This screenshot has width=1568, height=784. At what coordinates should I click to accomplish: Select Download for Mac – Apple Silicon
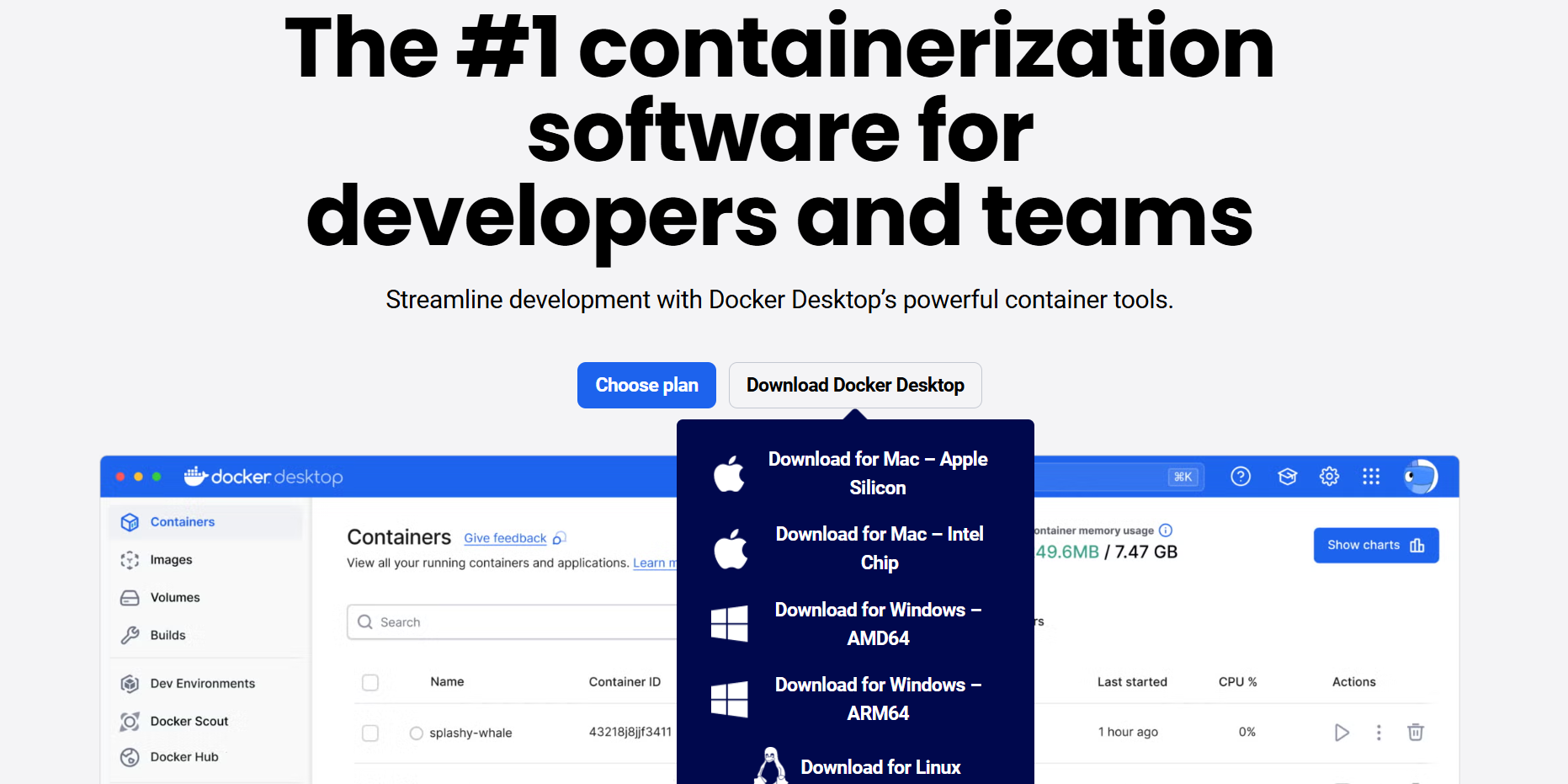[x=877, y=472]
